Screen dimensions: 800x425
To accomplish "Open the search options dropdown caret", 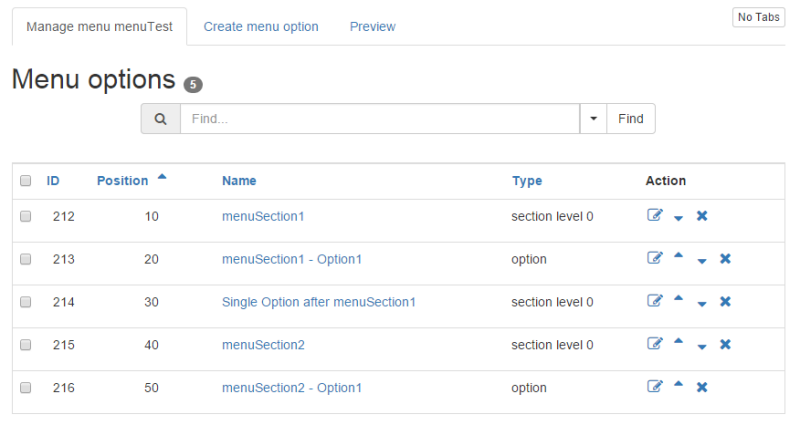I will tap(593, 119).
